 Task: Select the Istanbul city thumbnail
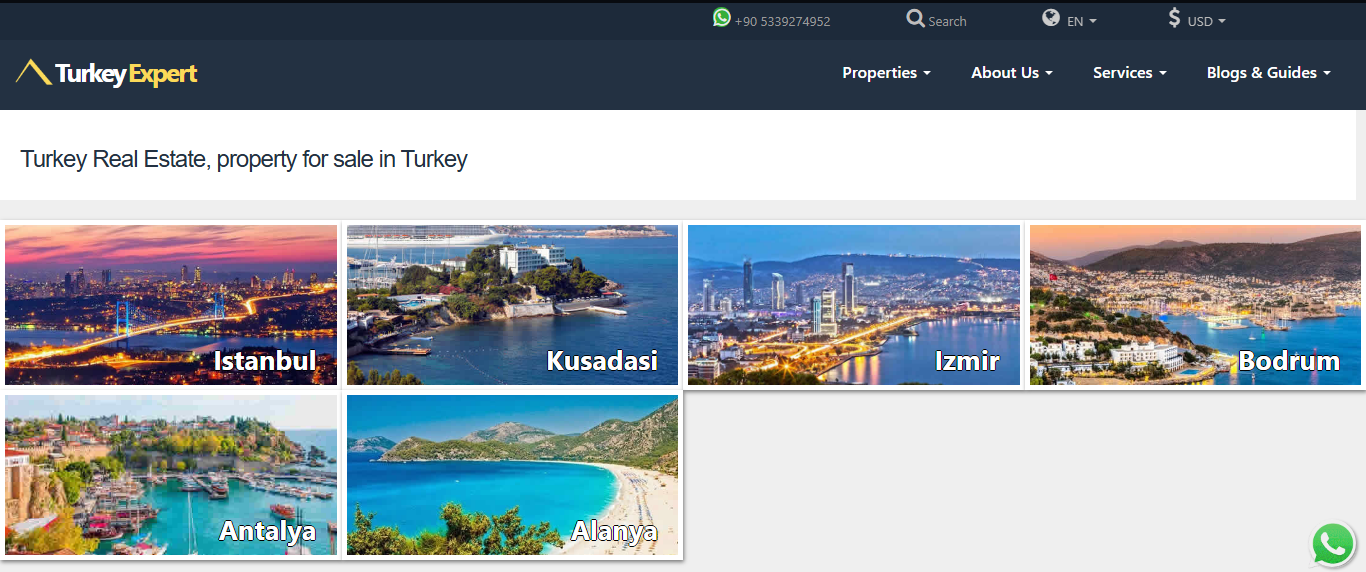(171, 305)
